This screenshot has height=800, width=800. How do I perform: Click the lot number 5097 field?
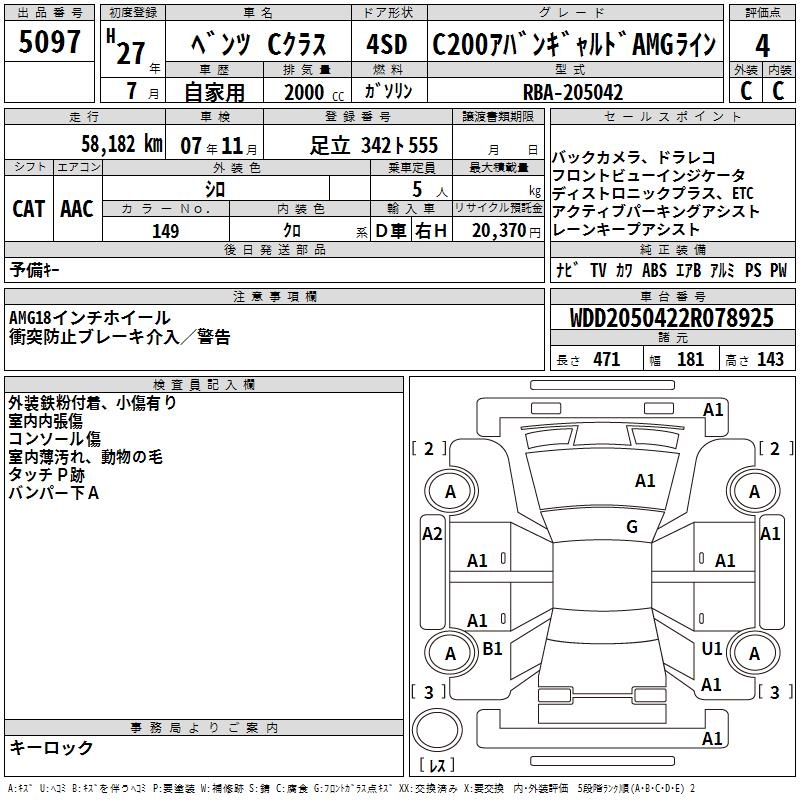pyautogui.click(x=49, y=42)
